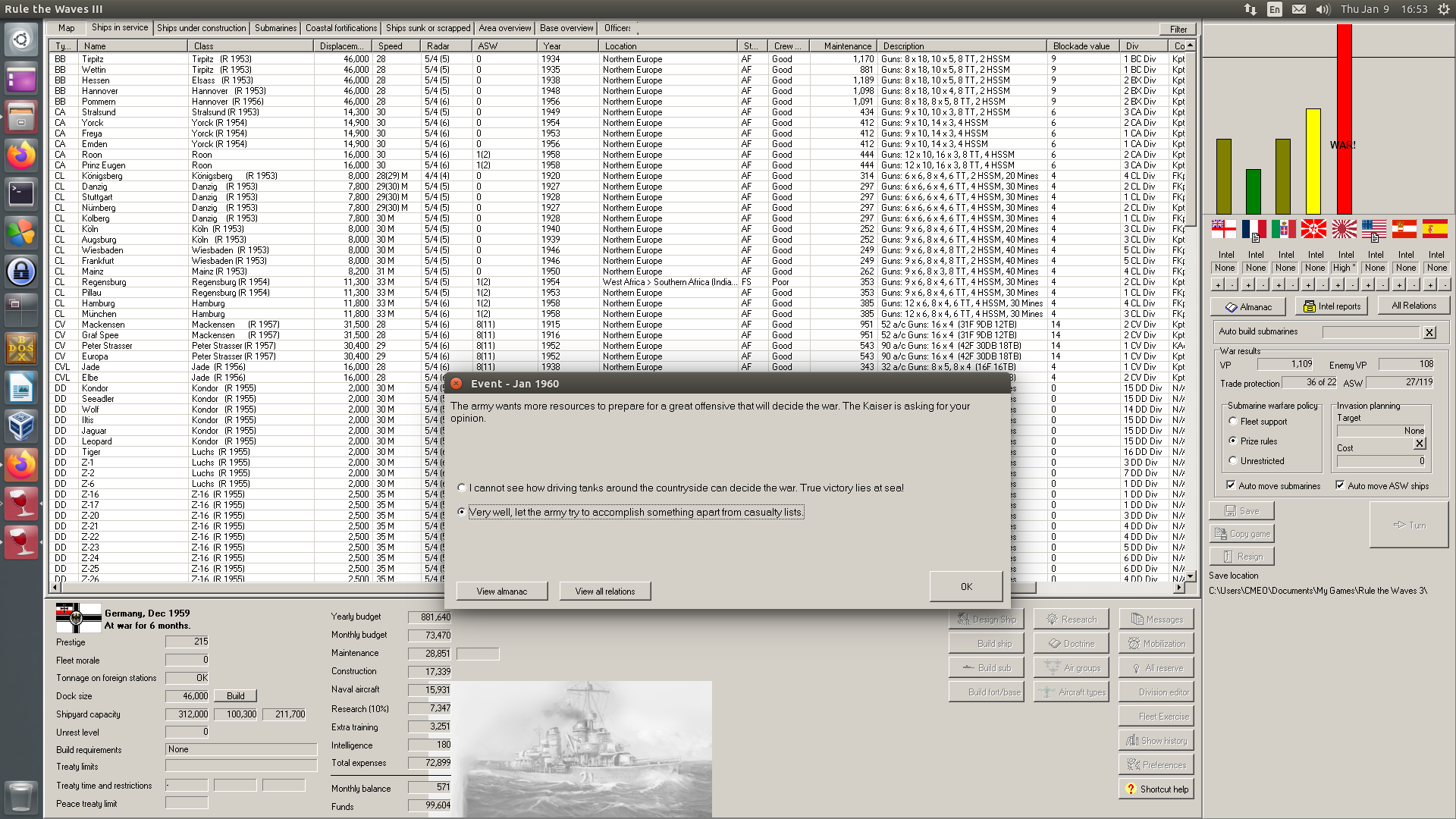
Task: Open Ships under construction tab
Action: tap(202, 28)
